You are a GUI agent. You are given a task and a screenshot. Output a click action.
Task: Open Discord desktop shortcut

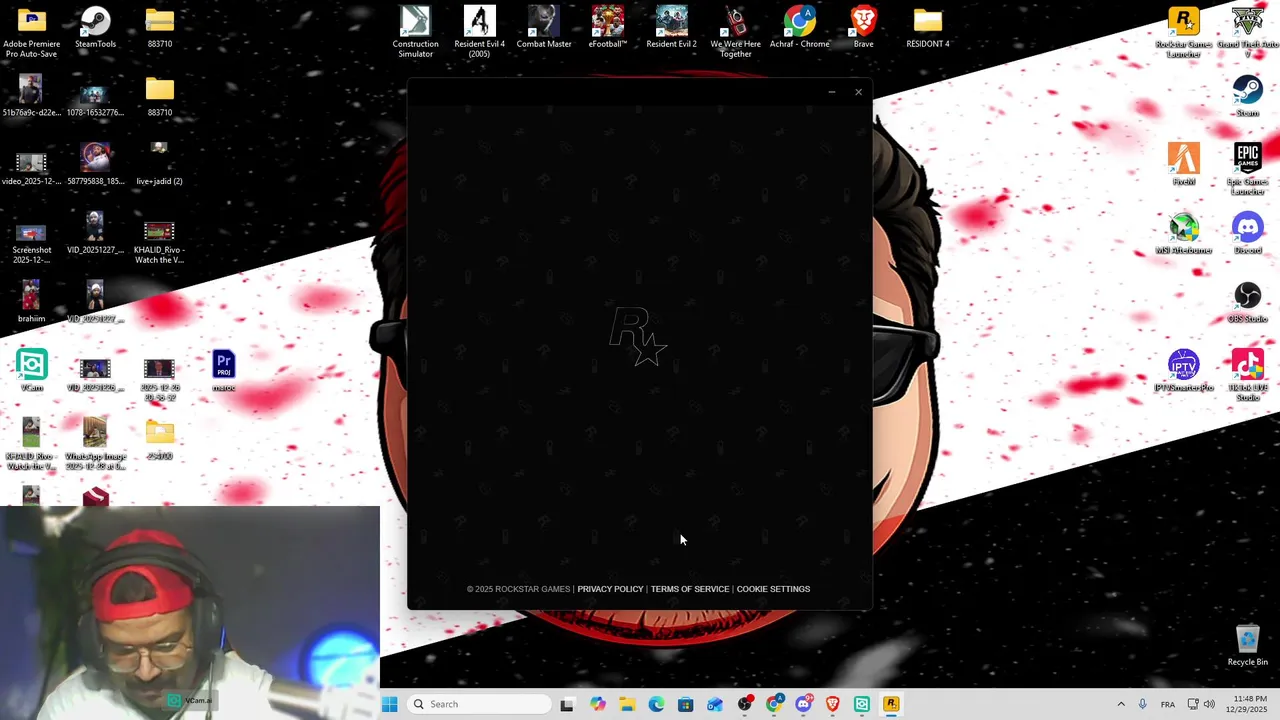1248,234
